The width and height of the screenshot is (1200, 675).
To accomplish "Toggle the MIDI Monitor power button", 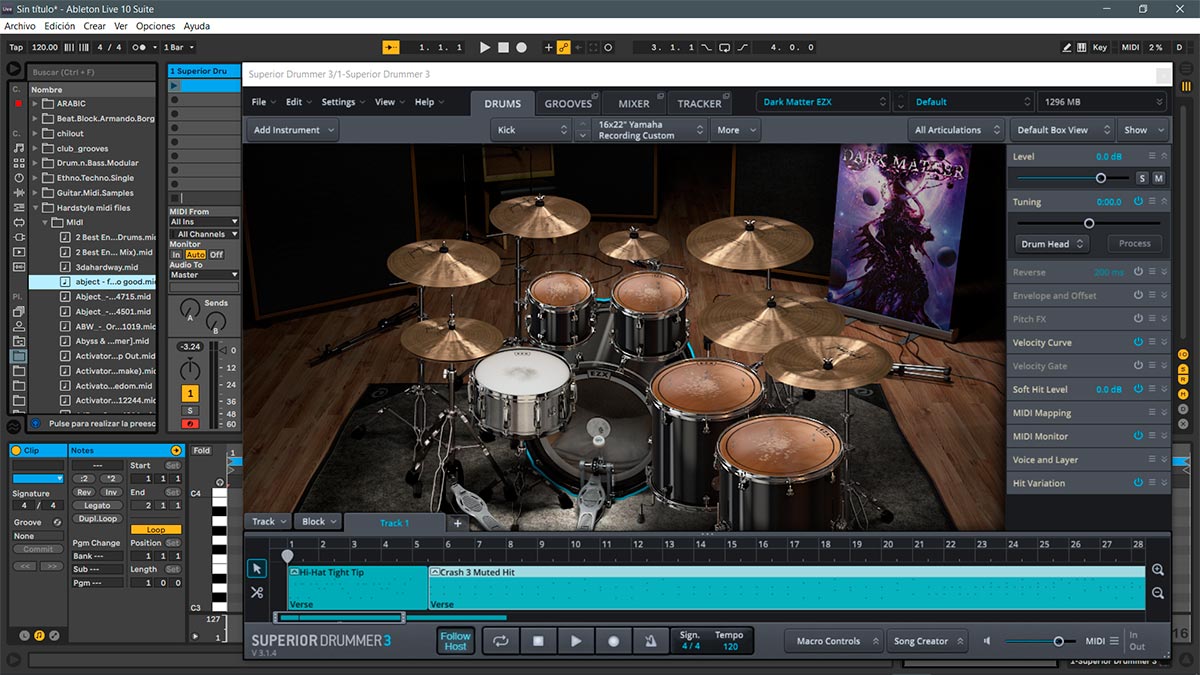I will (1138, 436).
